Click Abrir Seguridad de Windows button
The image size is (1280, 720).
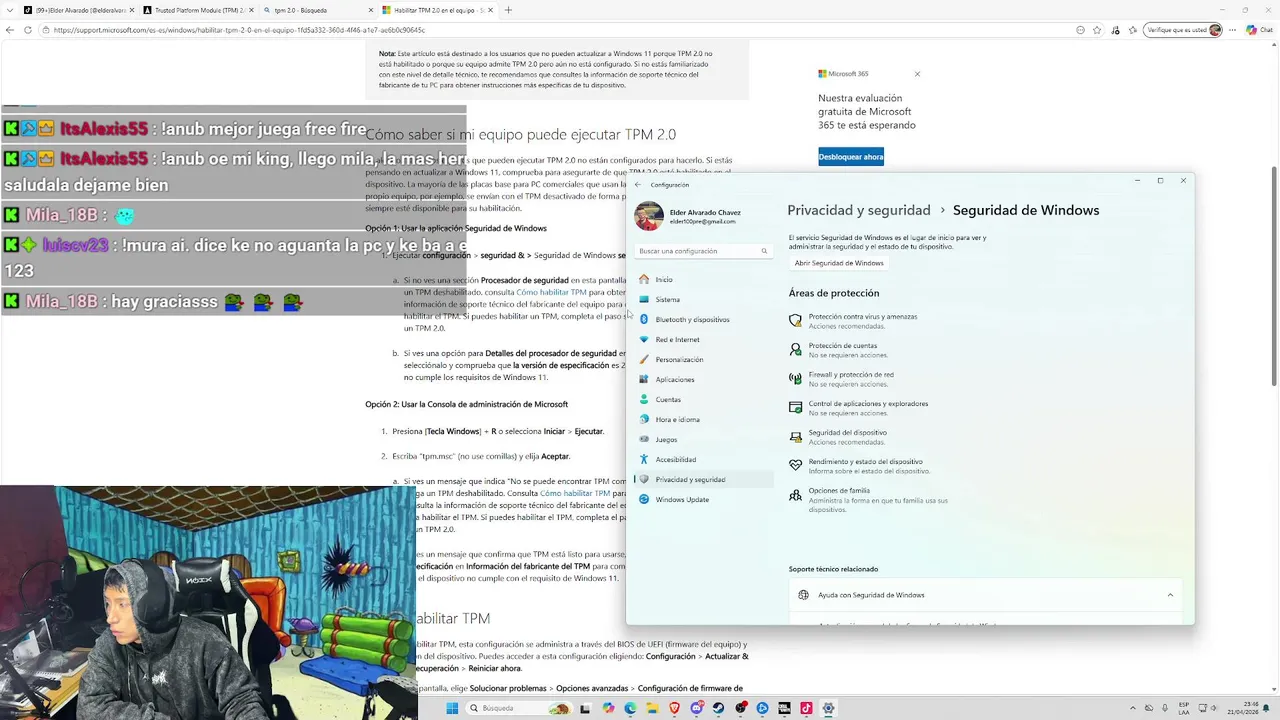tap(839, 263)
